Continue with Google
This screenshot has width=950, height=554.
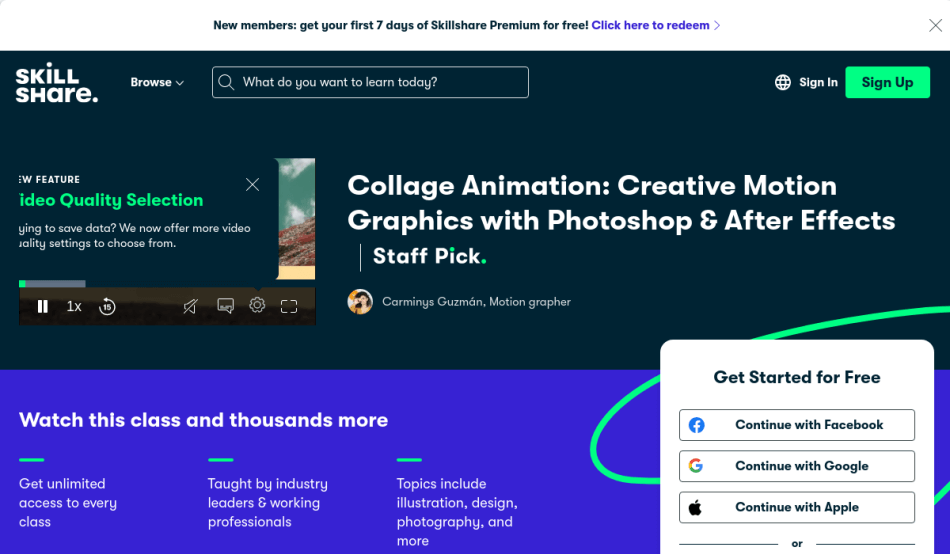pyautogui.click(x=797, y=466)
